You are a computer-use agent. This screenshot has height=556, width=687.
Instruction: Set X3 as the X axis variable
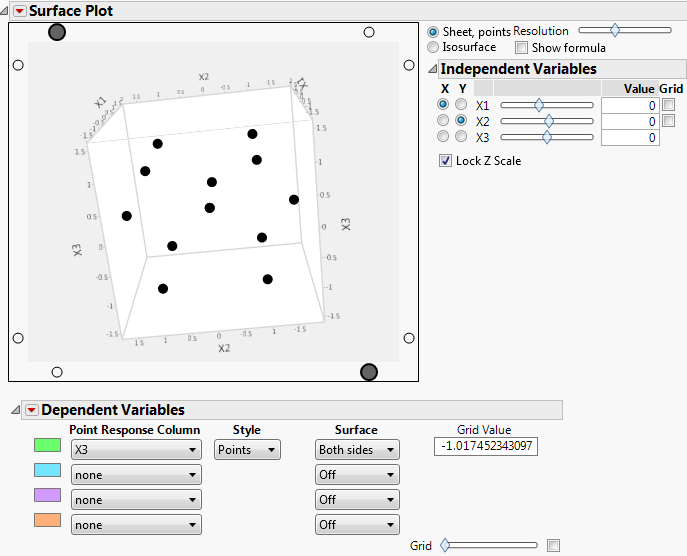tap(443, 137)
